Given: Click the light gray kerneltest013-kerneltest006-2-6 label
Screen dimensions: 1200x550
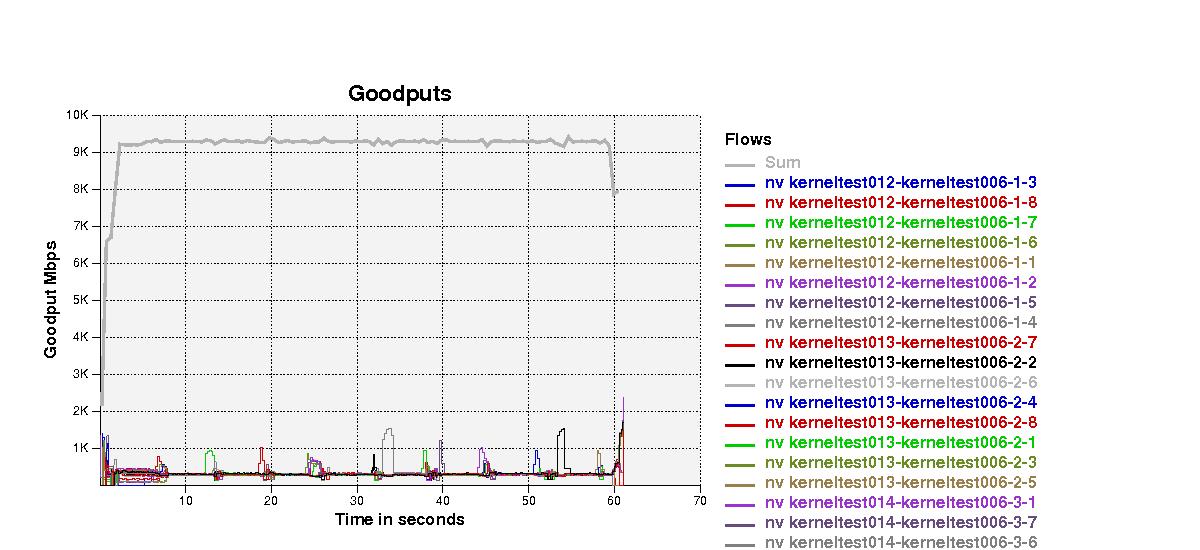Looking at the screenshot, I should [900, 383].
